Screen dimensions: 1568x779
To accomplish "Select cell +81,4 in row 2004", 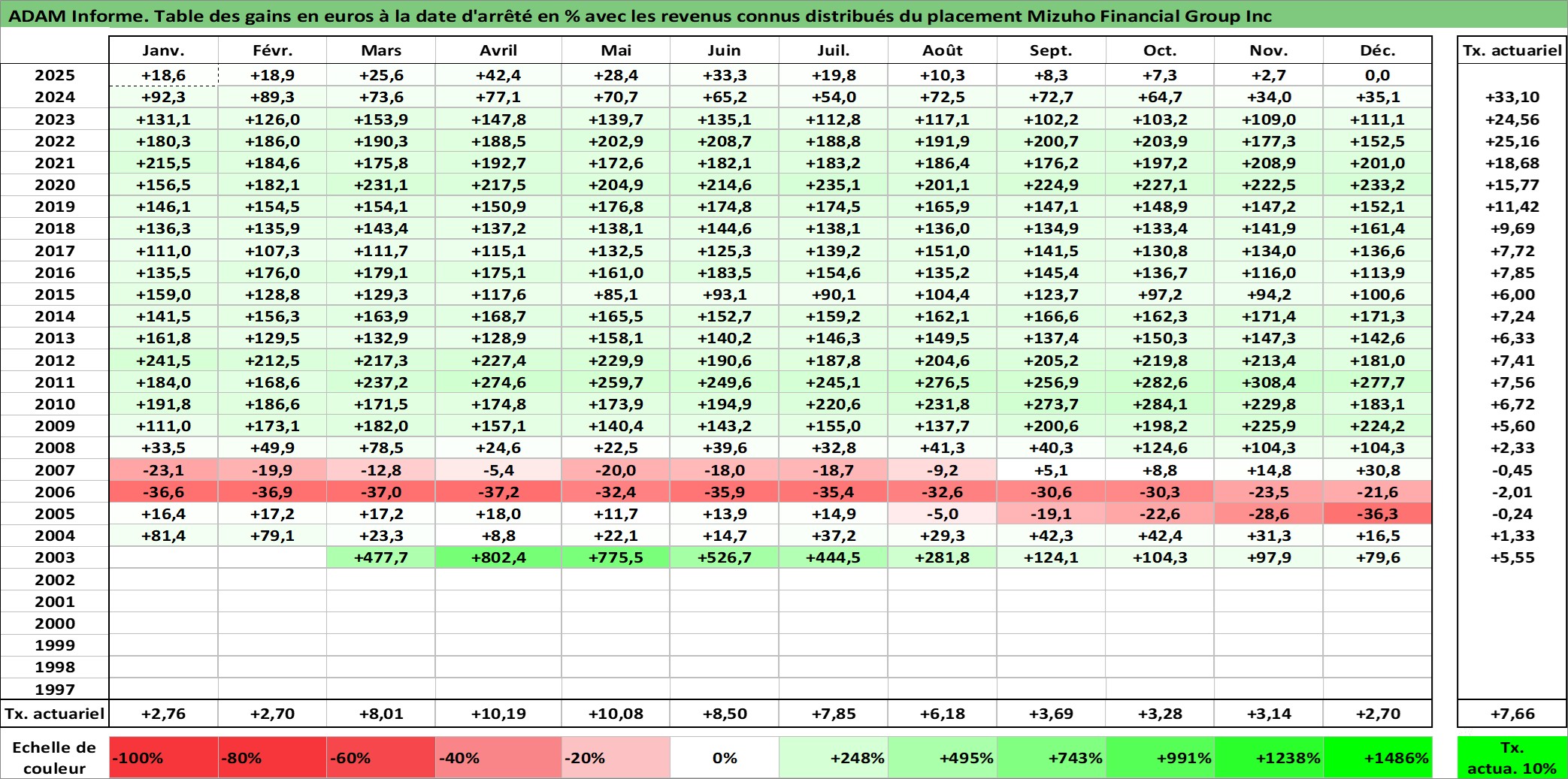I will 163,536.
